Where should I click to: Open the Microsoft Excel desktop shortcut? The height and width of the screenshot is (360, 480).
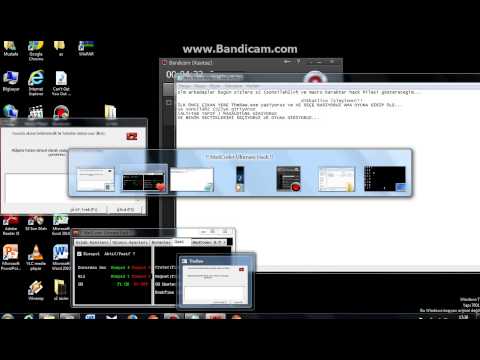[x=61, y=226]
